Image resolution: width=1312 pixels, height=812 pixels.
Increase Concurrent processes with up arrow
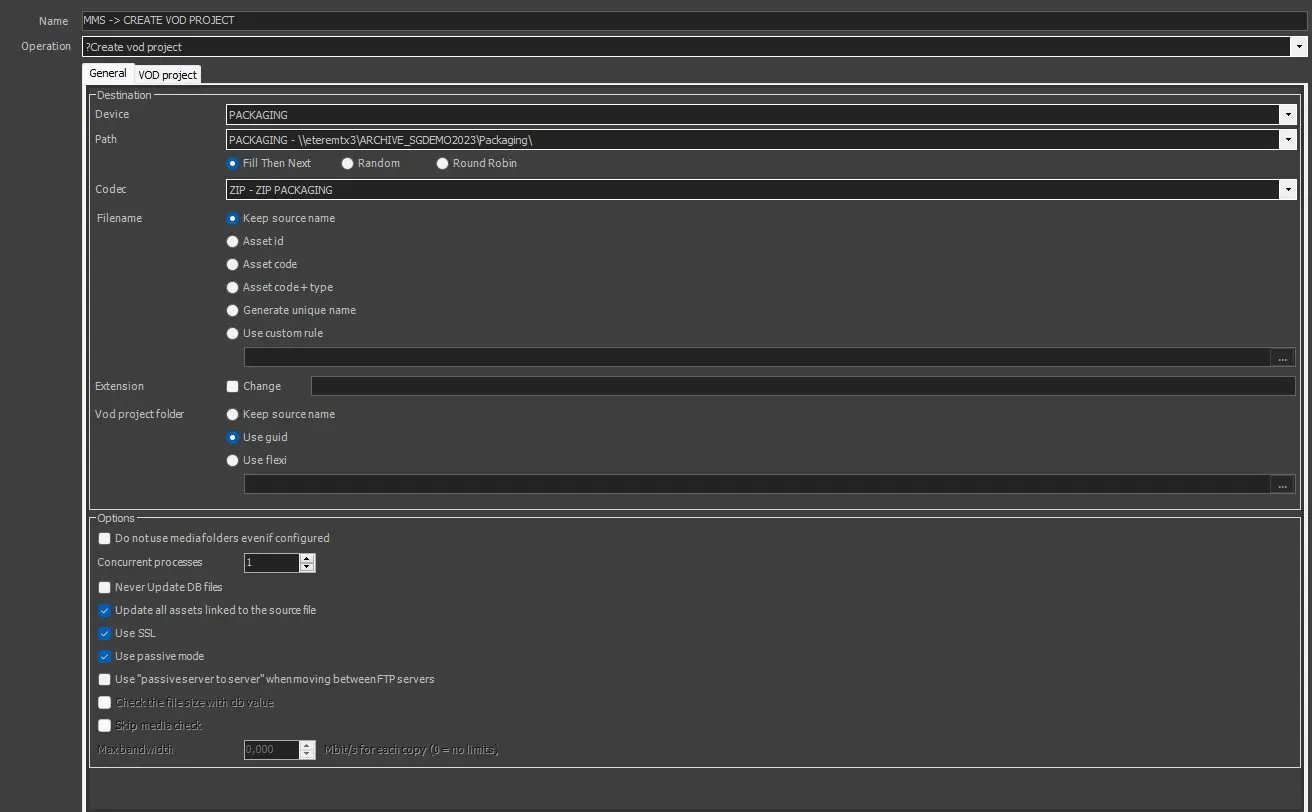(307, 558)
